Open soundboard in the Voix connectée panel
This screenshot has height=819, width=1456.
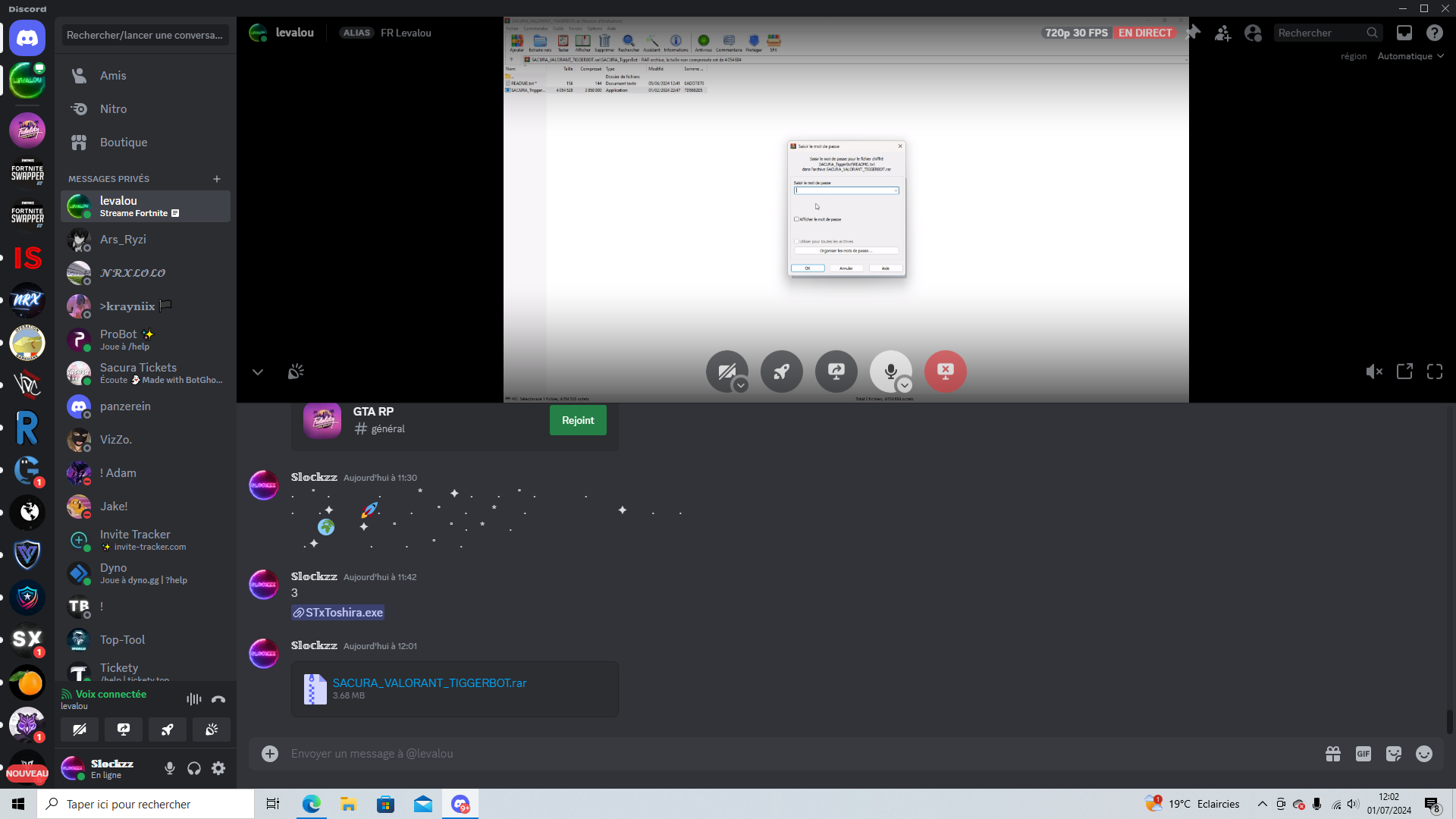point(212,730)
